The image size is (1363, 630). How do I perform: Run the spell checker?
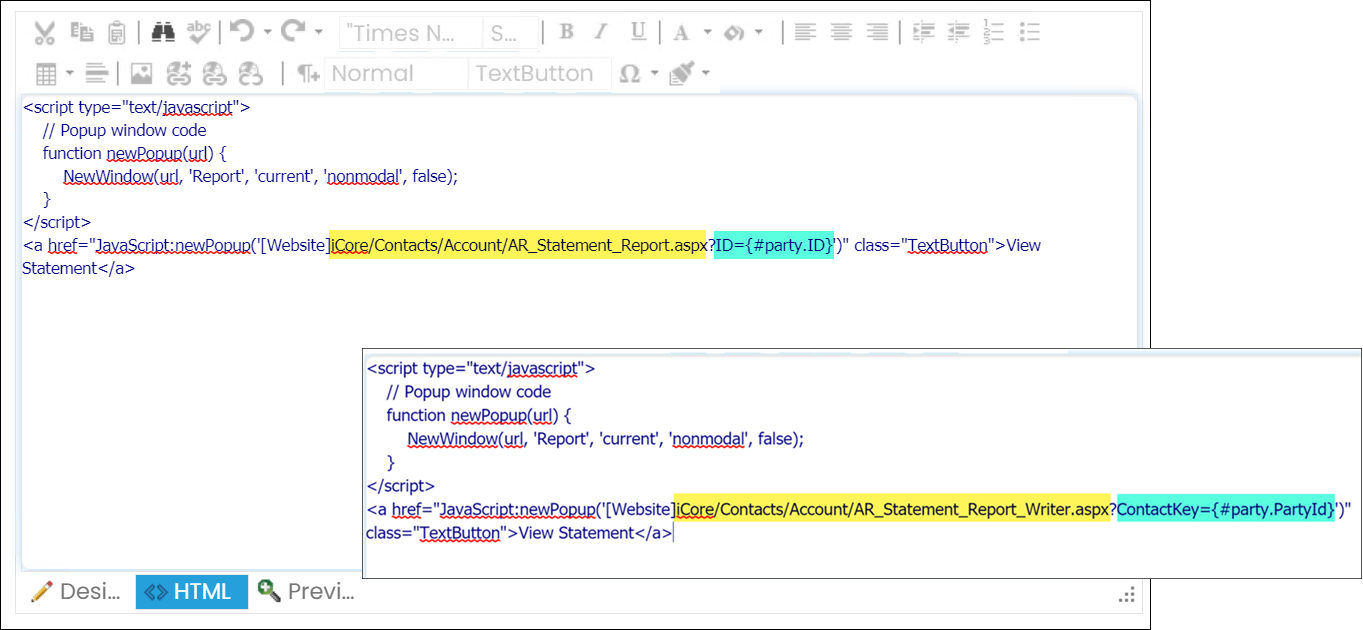tap(199, 32)
